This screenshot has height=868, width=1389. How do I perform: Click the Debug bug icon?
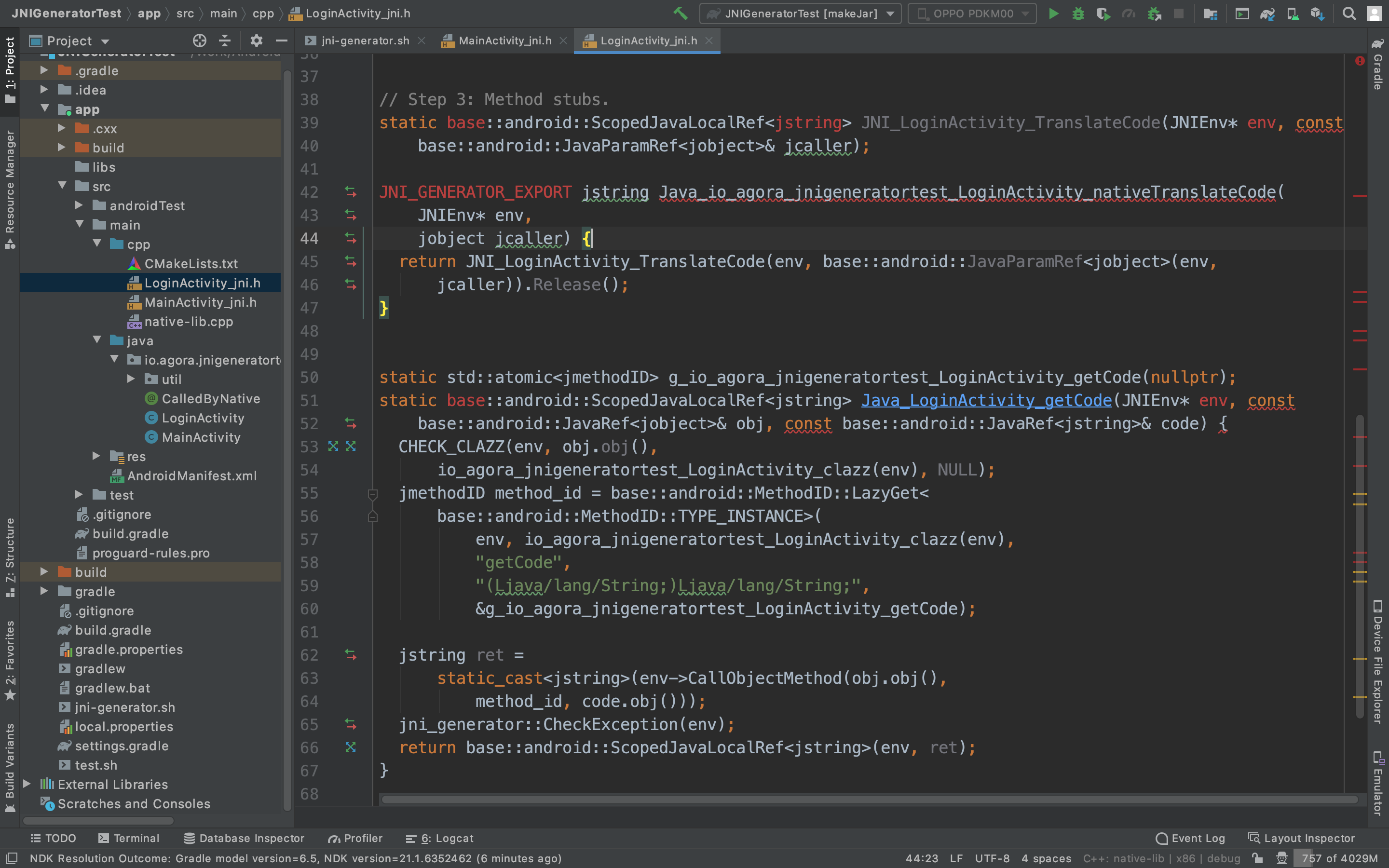point(1078,13)
